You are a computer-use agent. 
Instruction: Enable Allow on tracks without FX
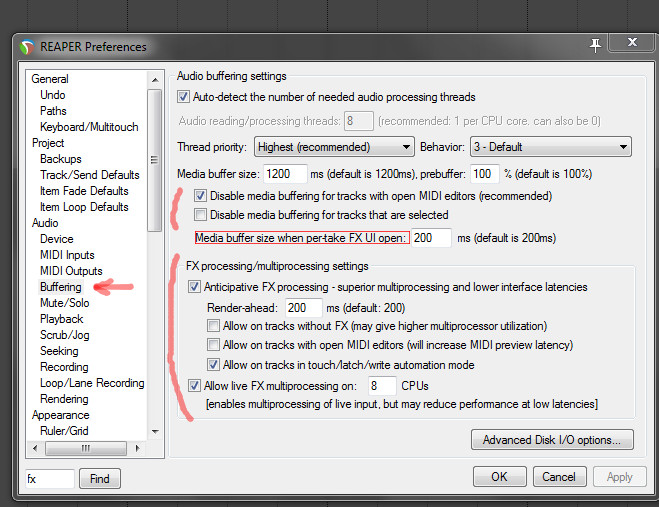213,325
